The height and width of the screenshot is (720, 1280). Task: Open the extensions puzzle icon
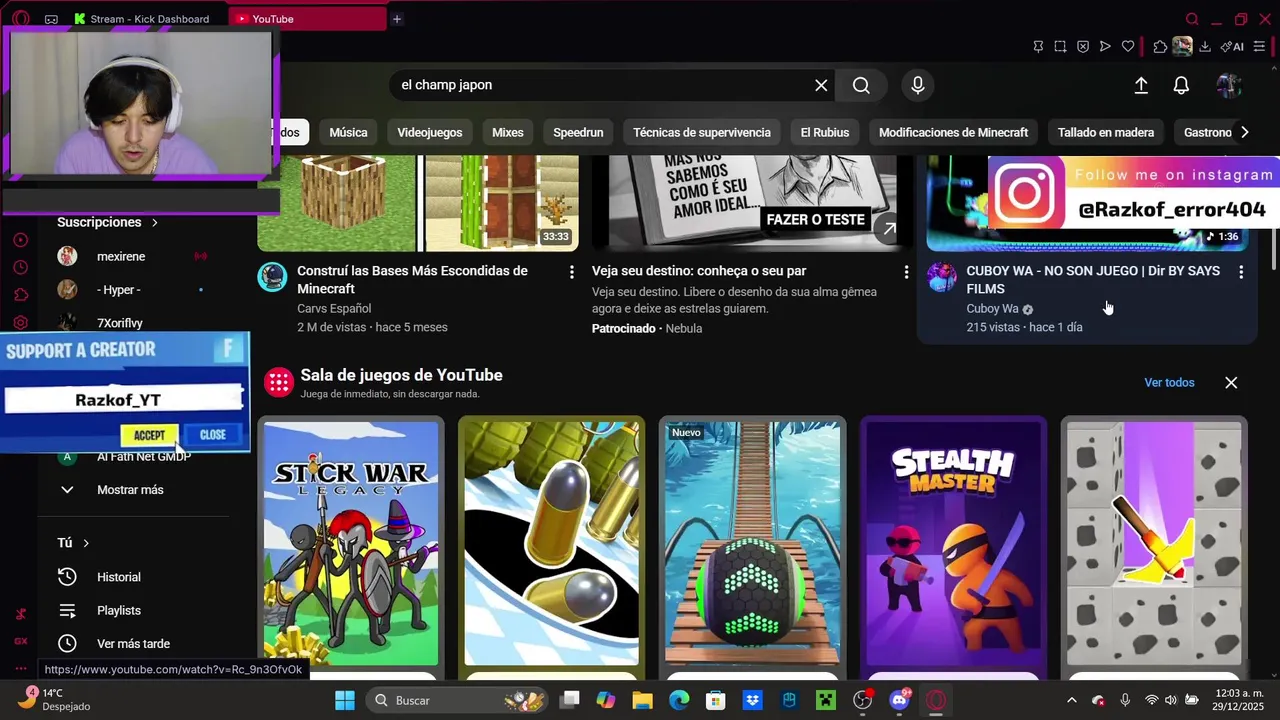pos(1160,47)
